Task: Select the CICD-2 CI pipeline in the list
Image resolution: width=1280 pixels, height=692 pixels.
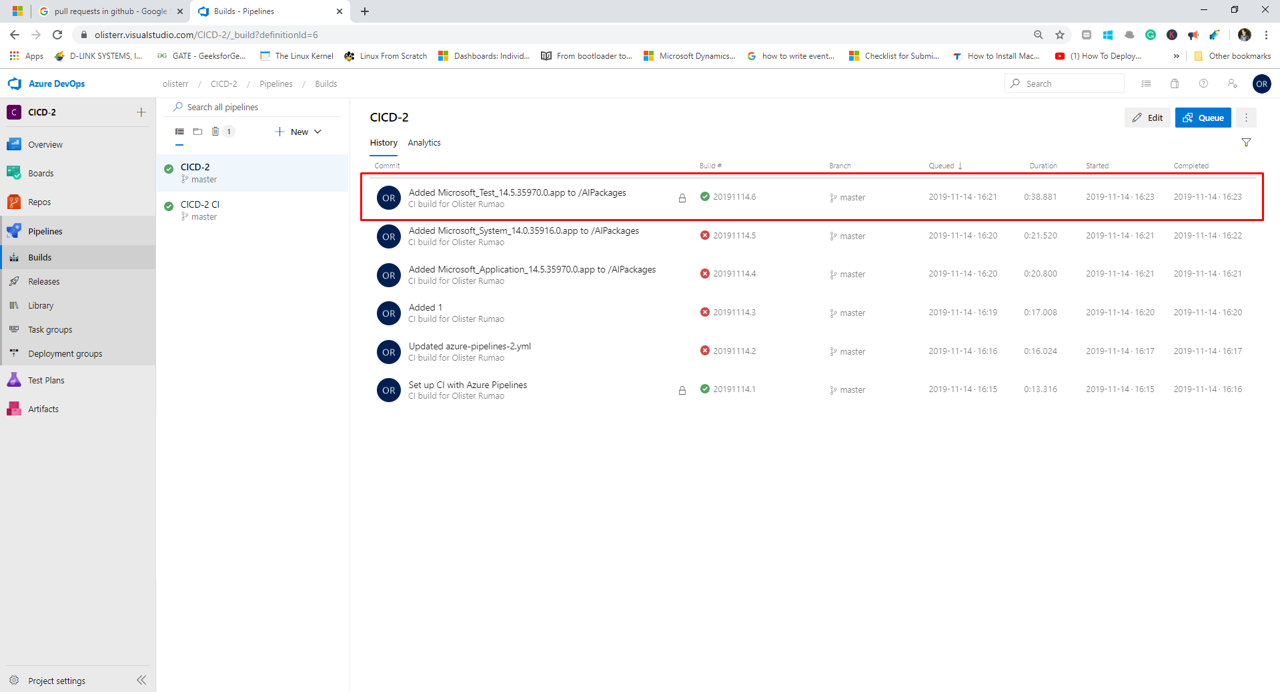Action: [253, 210]
